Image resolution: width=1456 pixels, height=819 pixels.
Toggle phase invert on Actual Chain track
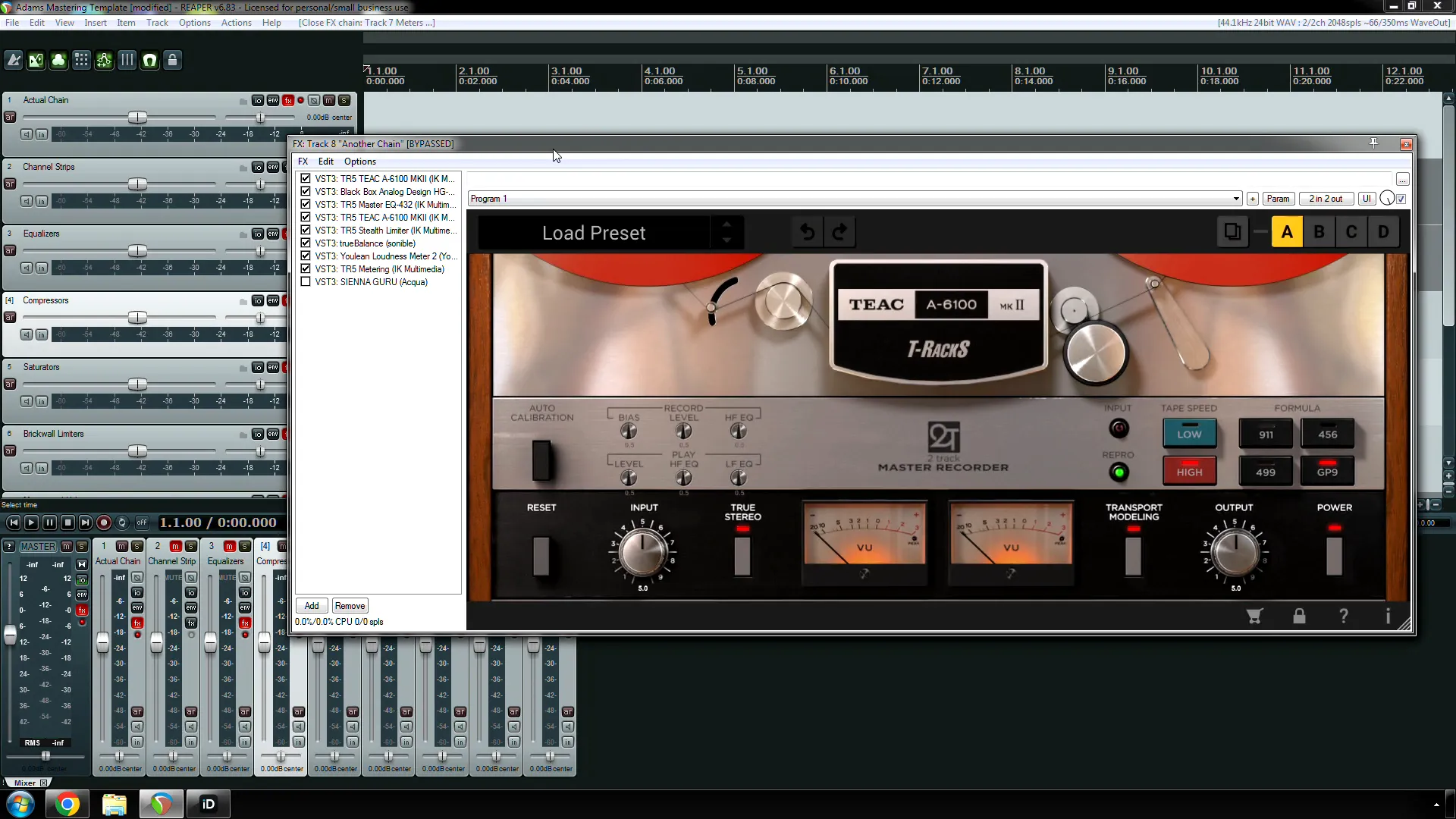pos(314,100)
